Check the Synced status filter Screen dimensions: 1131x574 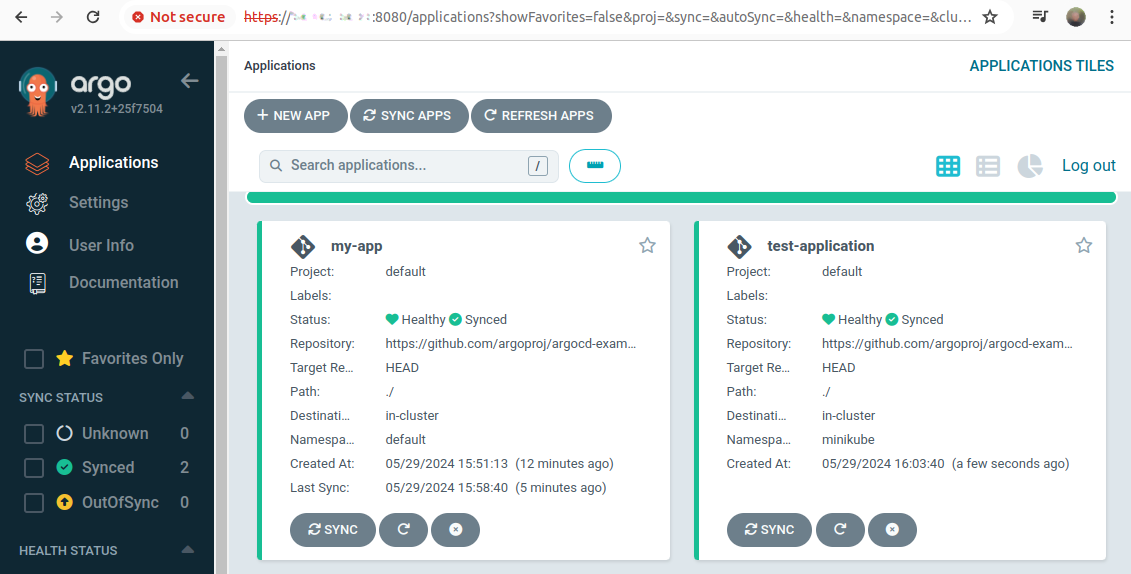point(34,468)
